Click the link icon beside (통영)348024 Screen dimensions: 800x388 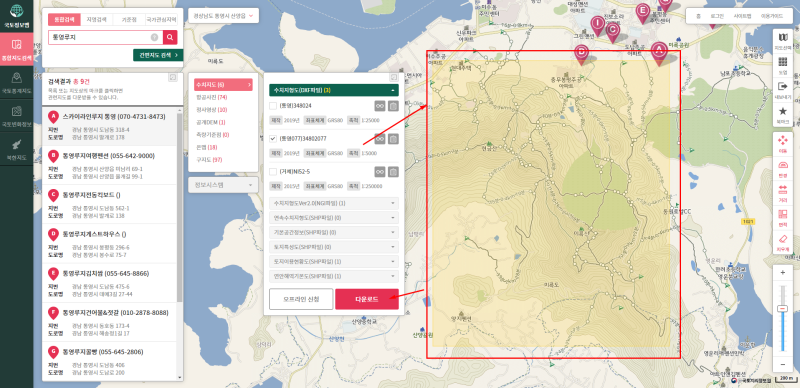[380, 106]
